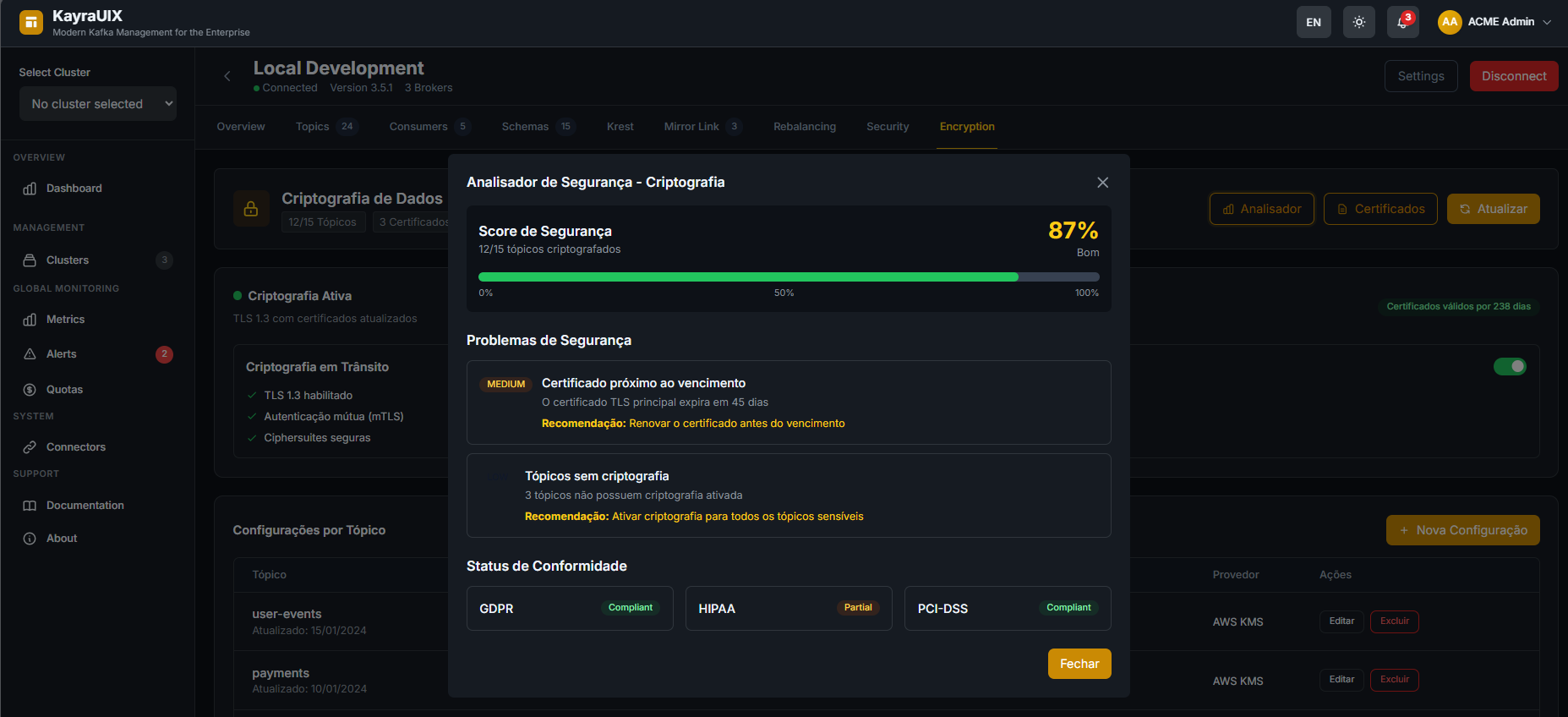Viewport: 1568px width, 717px height.
Task: Click the Metrics chart icon in sidebar
Action: tap(30, 320)
